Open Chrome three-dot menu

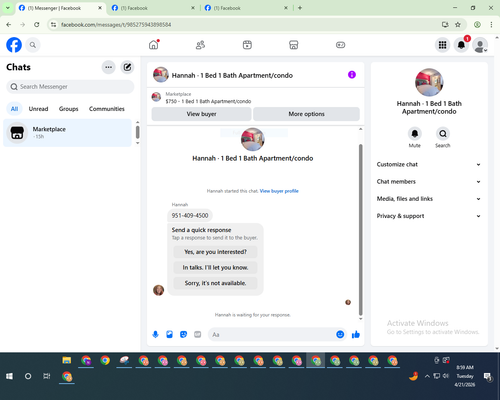point(491,24)
